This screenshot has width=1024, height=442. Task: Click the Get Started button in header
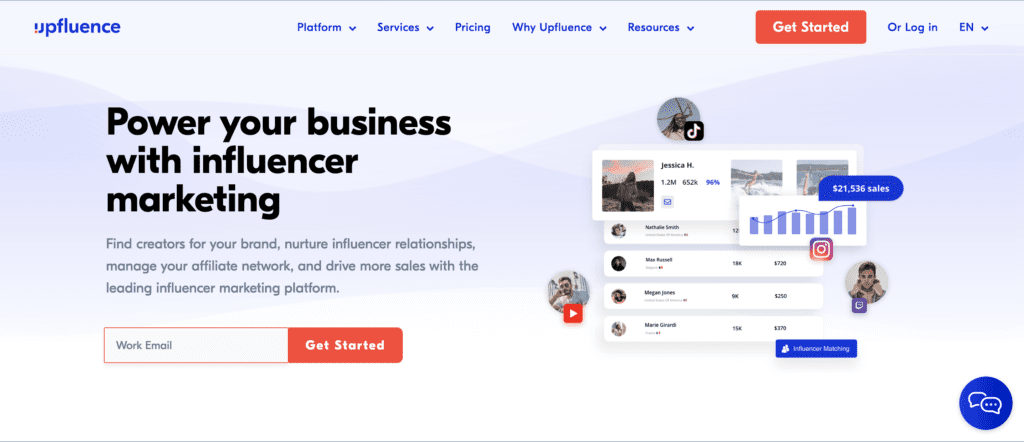tap(810, 27)
